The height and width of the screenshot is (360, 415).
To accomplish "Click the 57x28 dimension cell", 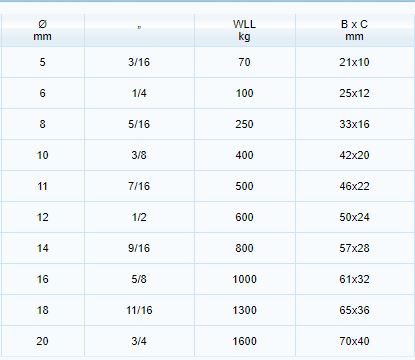I will pos(354,248).
